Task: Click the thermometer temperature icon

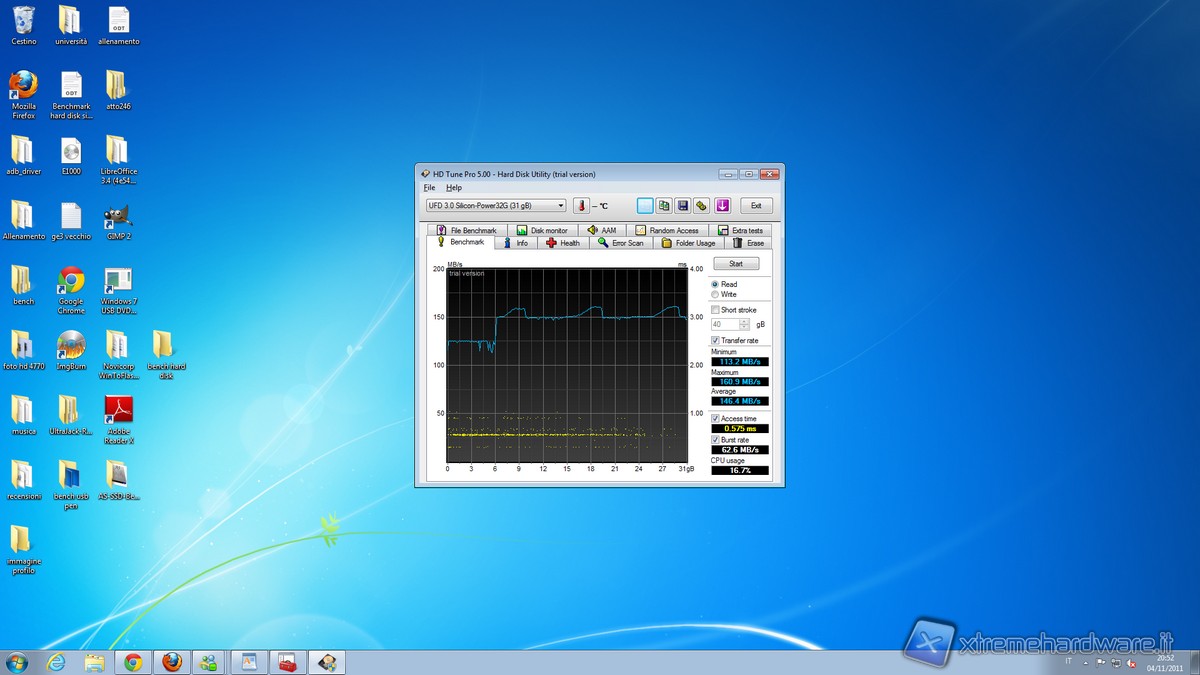Action: coord(582,206)
